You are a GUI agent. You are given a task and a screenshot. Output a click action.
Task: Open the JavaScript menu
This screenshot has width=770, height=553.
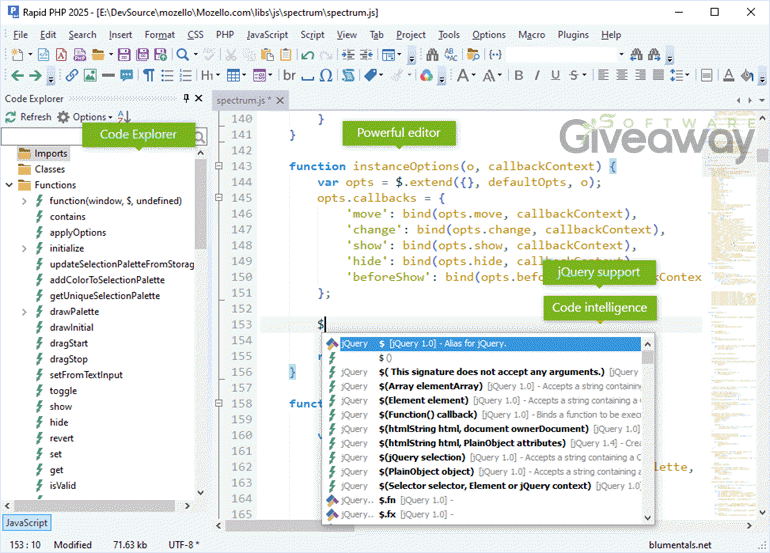(x=267, y=35)
